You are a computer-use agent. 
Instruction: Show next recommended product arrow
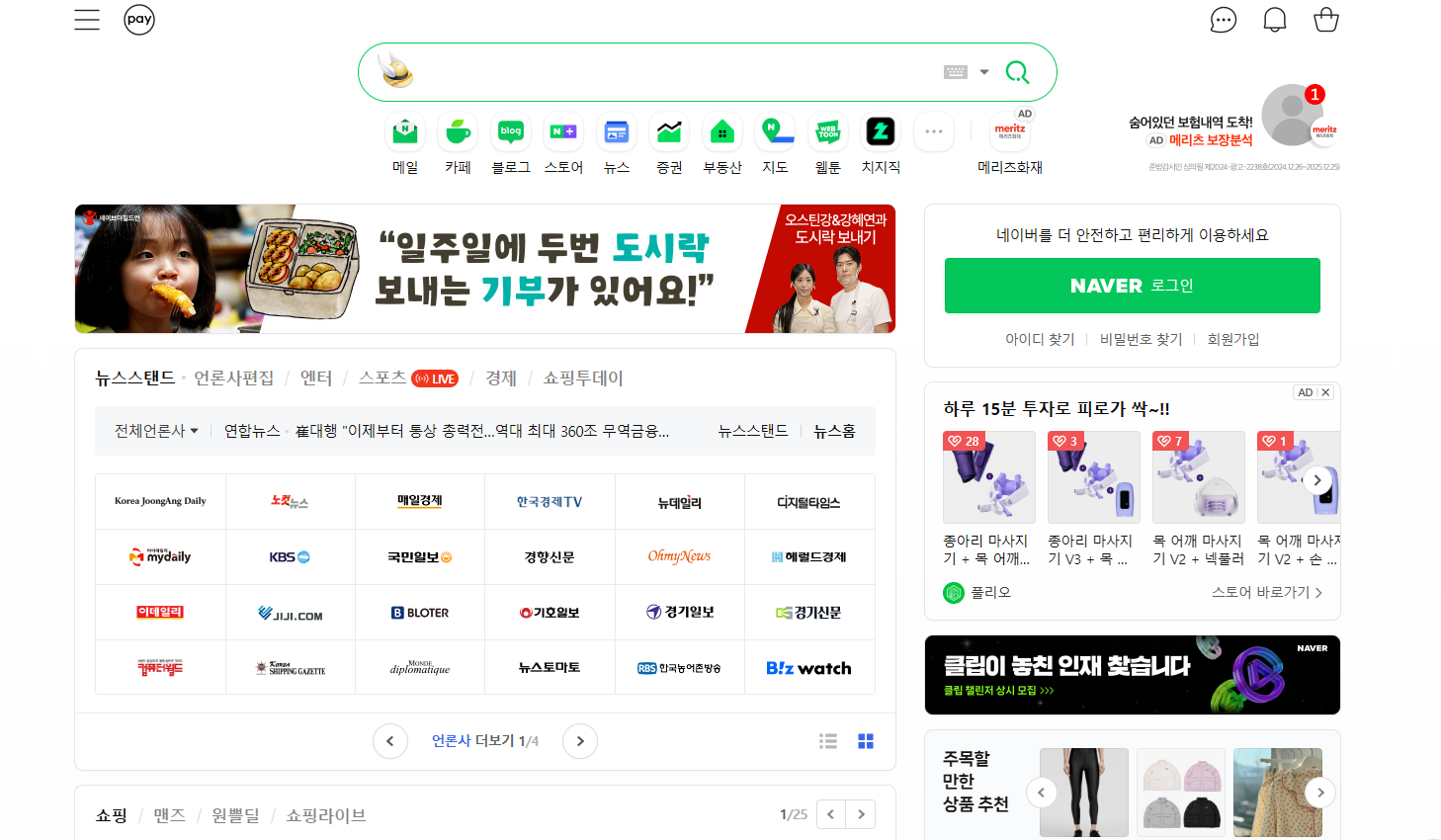1320,793
